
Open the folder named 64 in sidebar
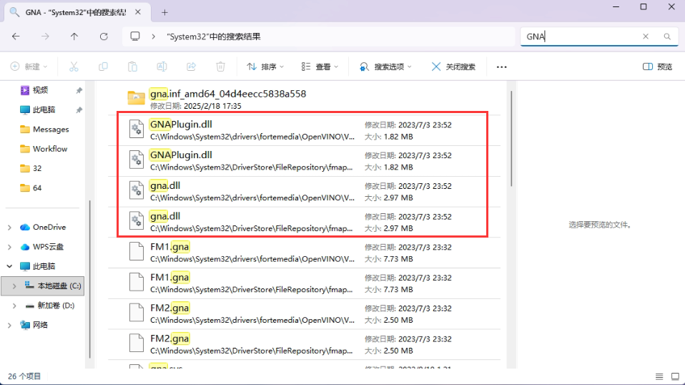click(x=37, y=188)
